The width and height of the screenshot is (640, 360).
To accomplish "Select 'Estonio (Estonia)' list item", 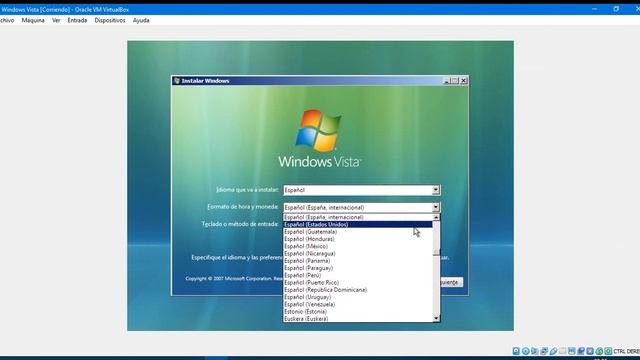I will click(x=358, y=311).
